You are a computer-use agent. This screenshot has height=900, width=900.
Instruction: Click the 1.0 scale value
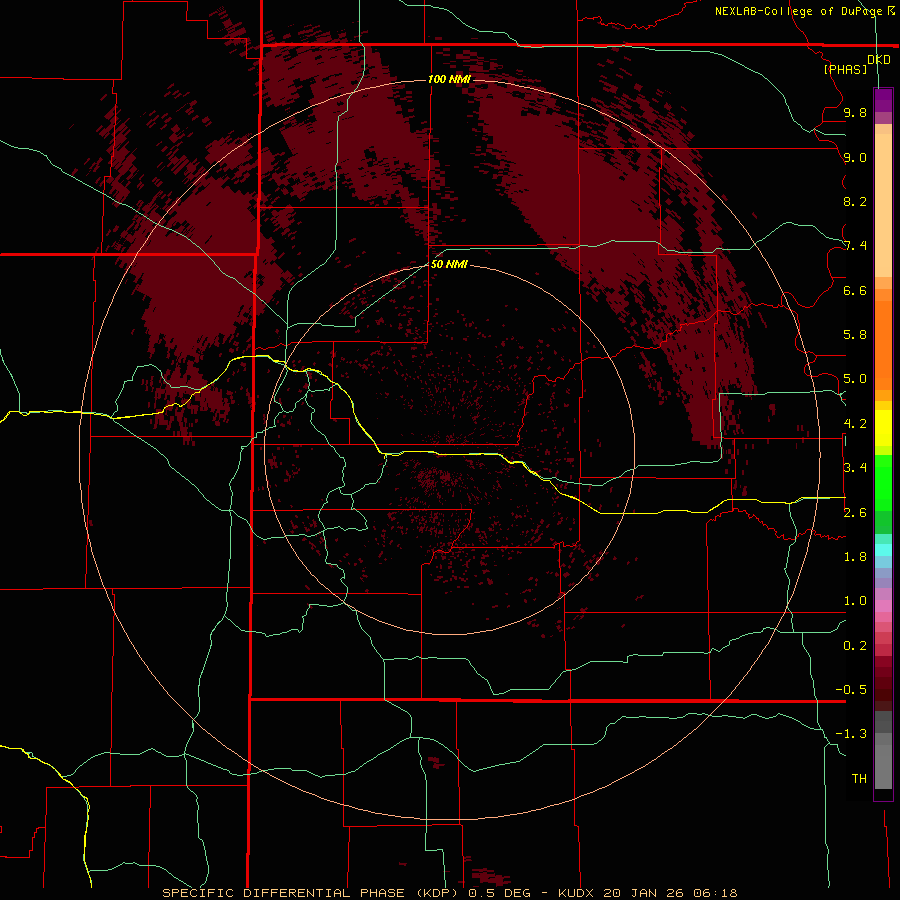(x=855, y=601)
